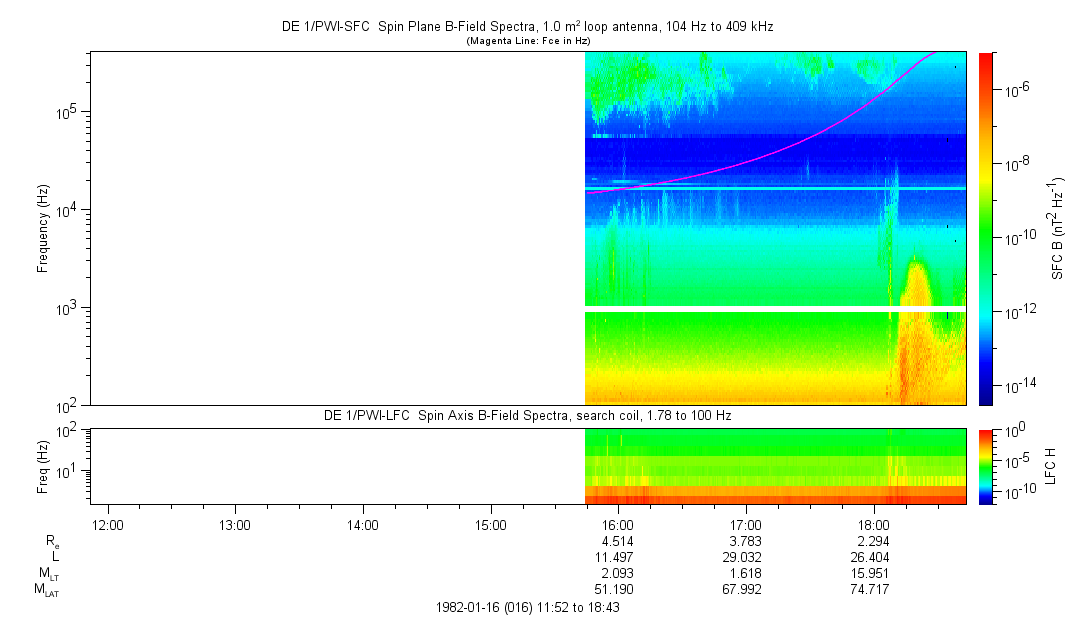Click the 'SFC B (nT² Hz⁻¹)' colorbar label
The width and height of the screenshot is (1083, 620).
[1055, 228]
